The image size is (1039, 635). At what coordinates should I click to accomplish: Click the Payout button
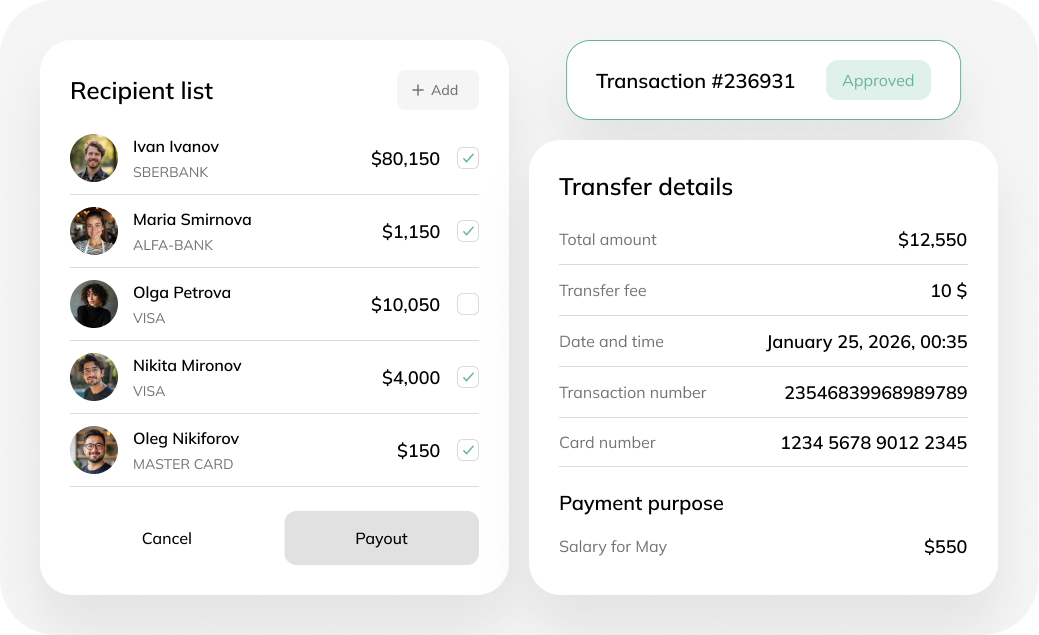pos(381,538)
